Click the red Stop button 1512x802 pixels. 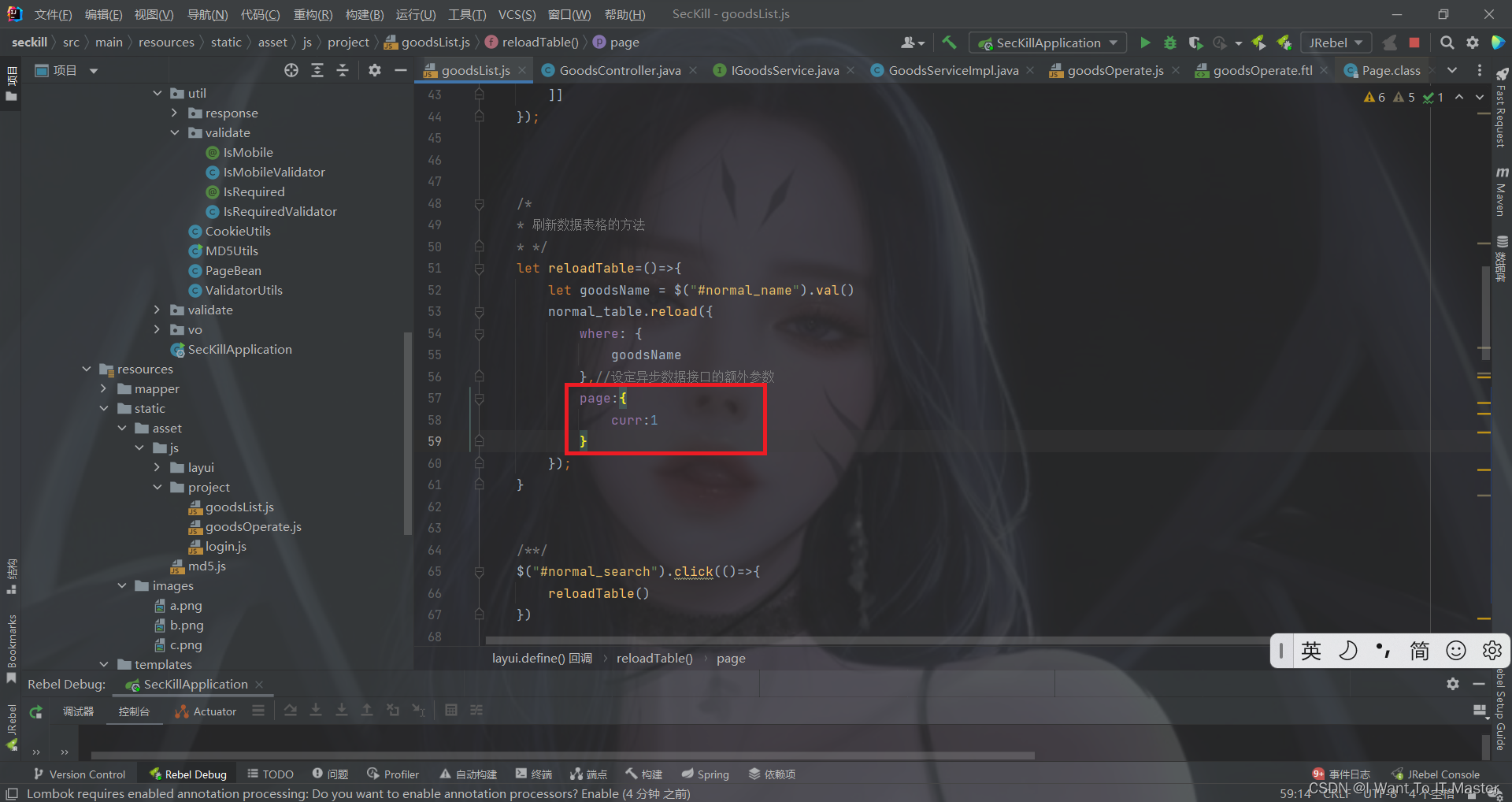pos(1414,43)
